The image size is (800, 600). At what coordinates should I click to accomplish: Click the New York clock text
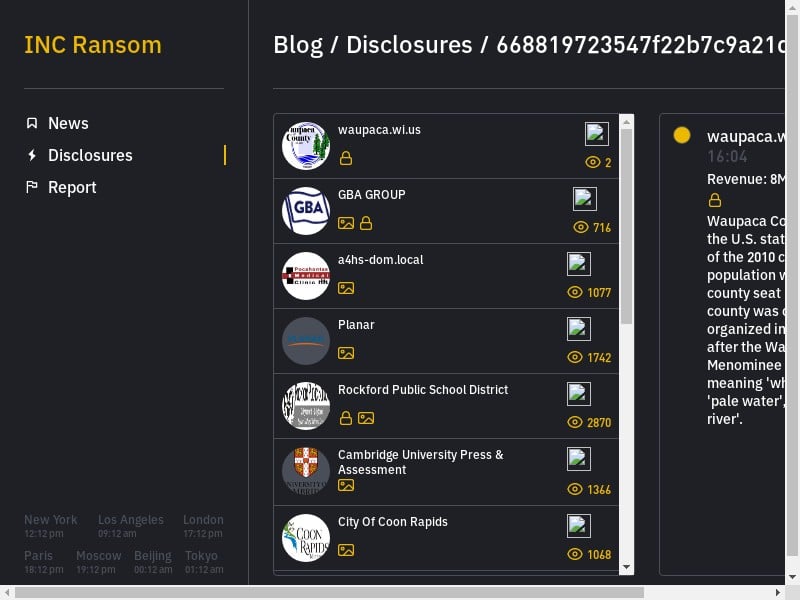pos(51,526)
